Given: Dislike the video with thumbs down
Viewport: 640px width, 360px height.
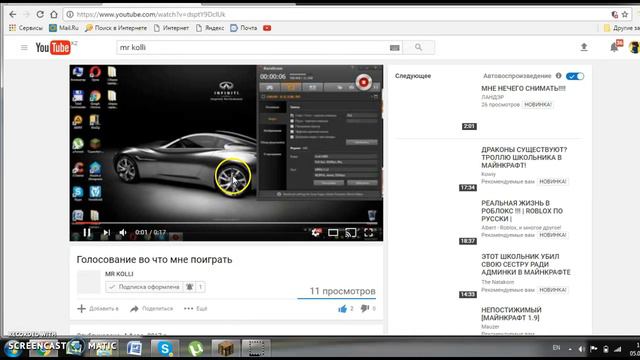Looking at the screenshot, I should (x=364, y=309).
